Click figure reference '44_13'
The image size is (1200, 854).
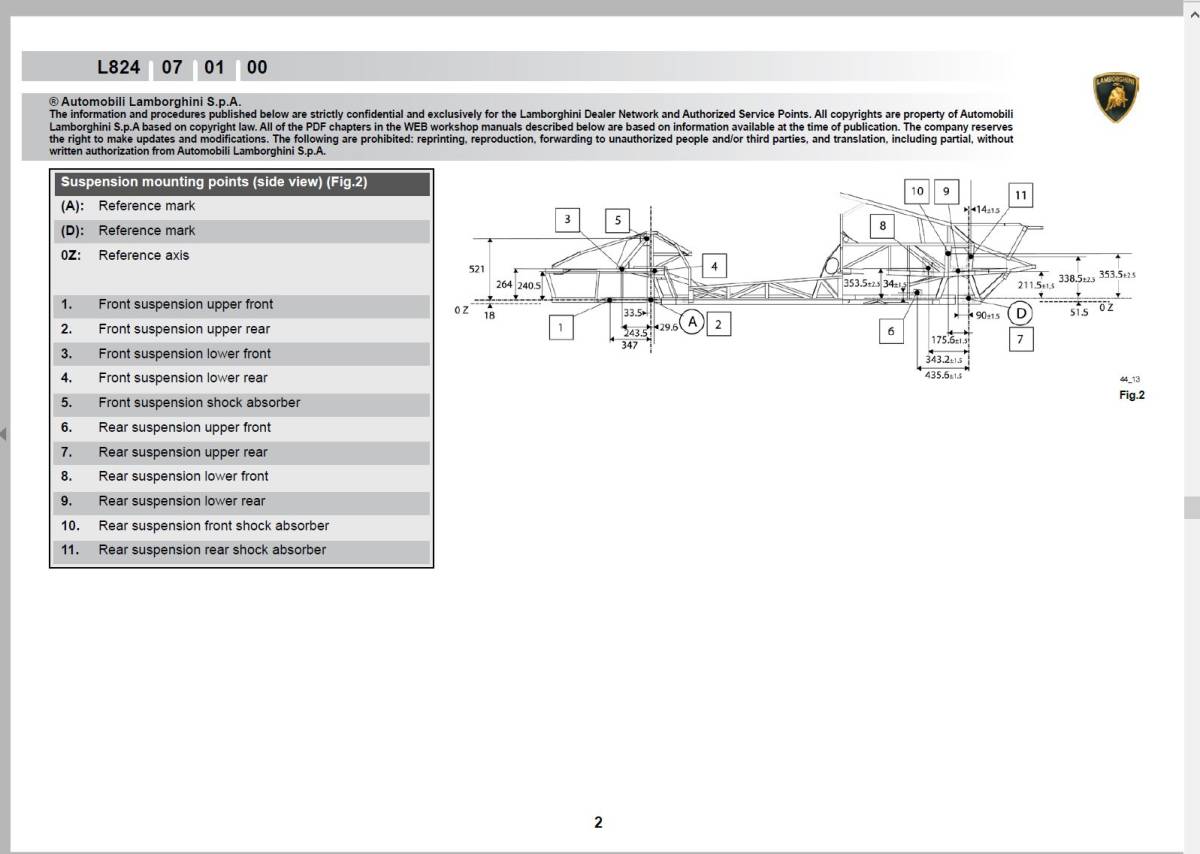(x=1130, y=379)
